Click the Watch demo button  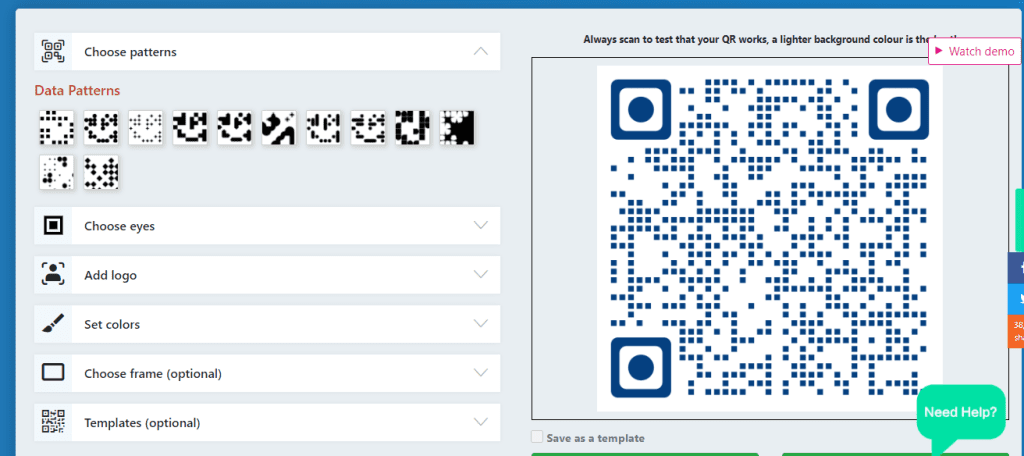(974, 51)
